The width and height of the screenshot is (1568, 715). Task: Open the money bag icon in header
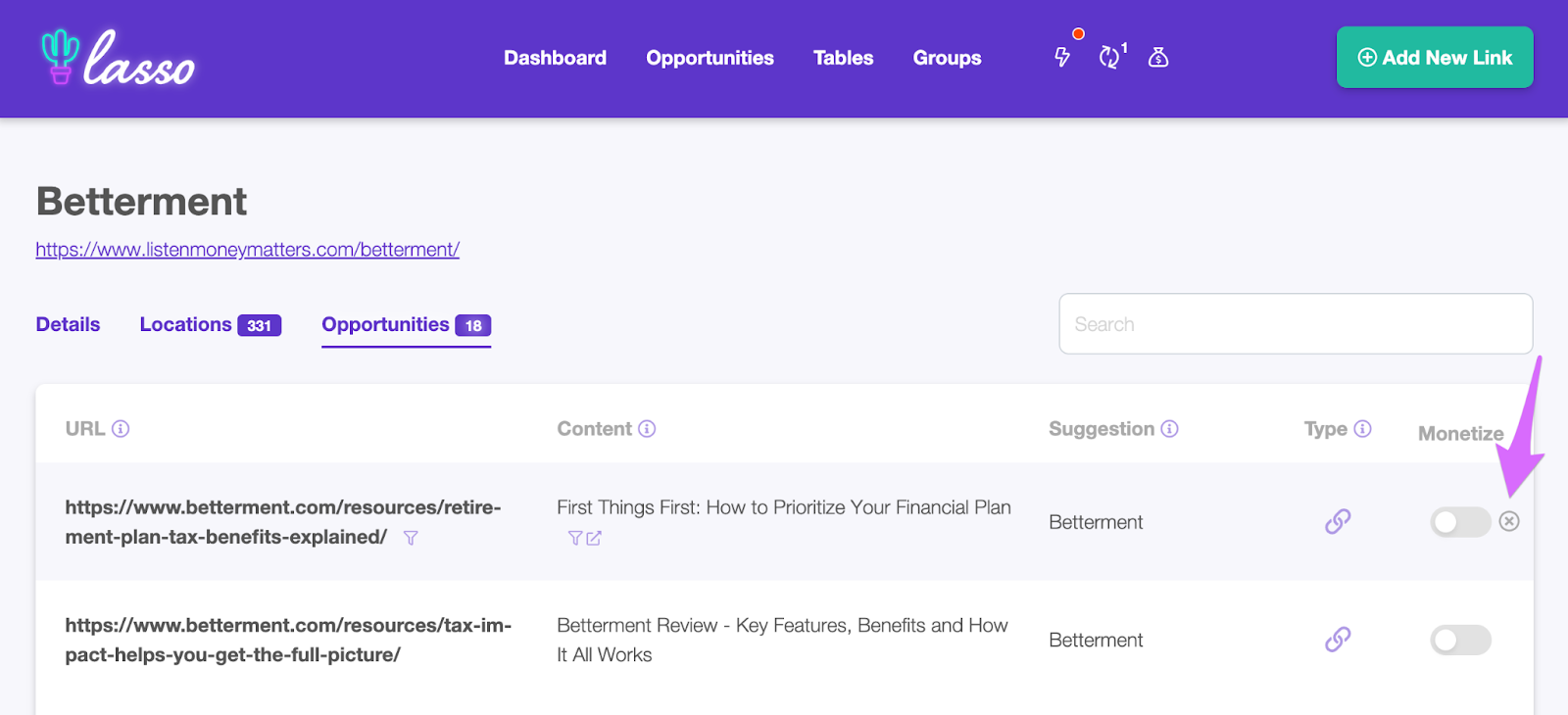pos(1158,57)
